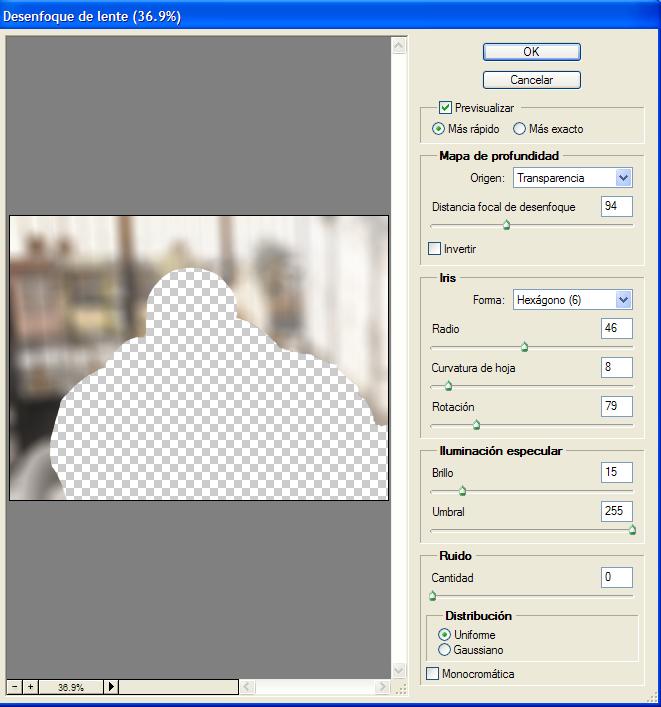Open the zoom level arrow menu
The image size is (661, 707).
click(x=111, y=687)
